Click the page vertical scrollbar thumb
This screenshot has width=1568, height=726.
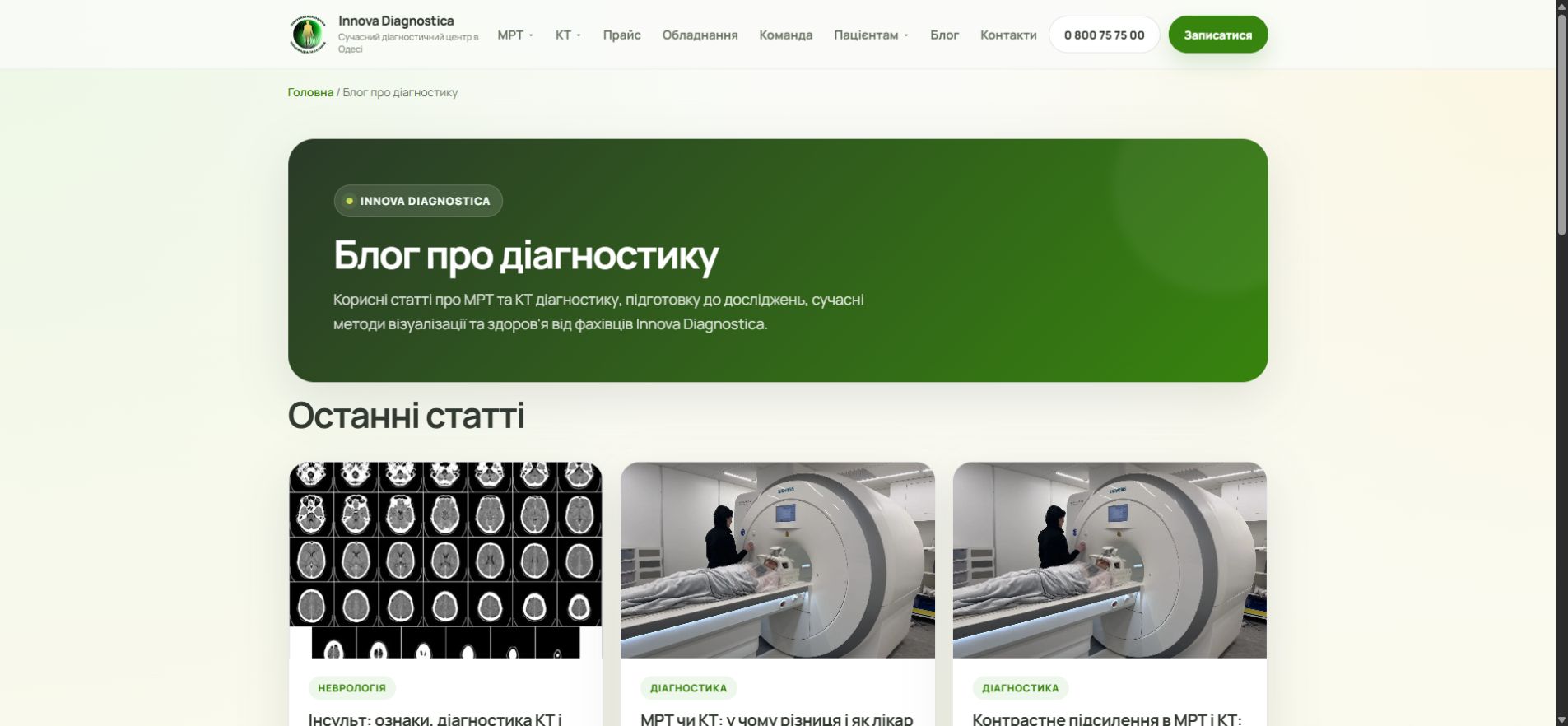[x=1561, y=125]
